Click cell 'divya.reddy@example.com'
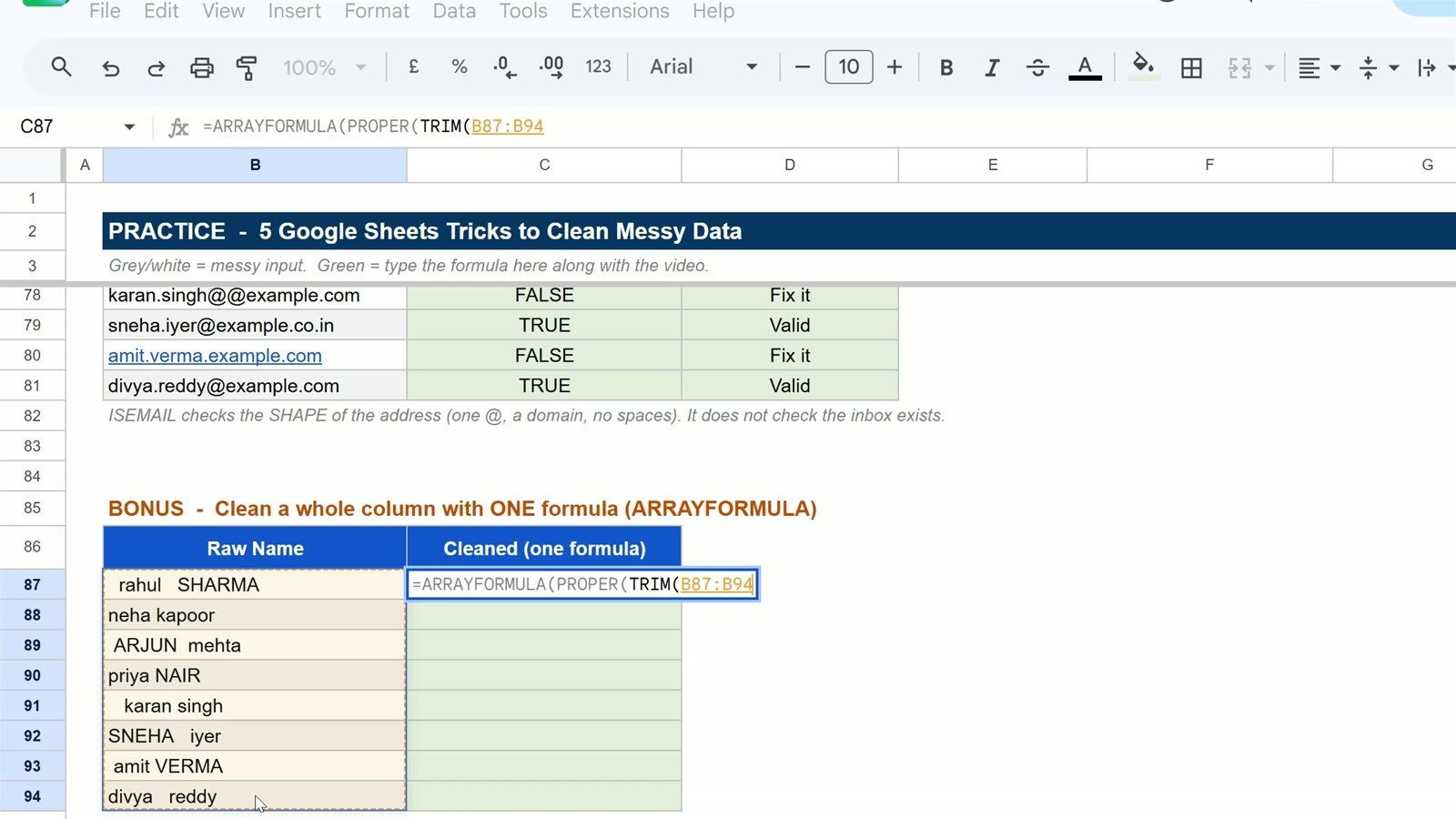Screen dimensions: 1456x819 [x=255, y=386]
